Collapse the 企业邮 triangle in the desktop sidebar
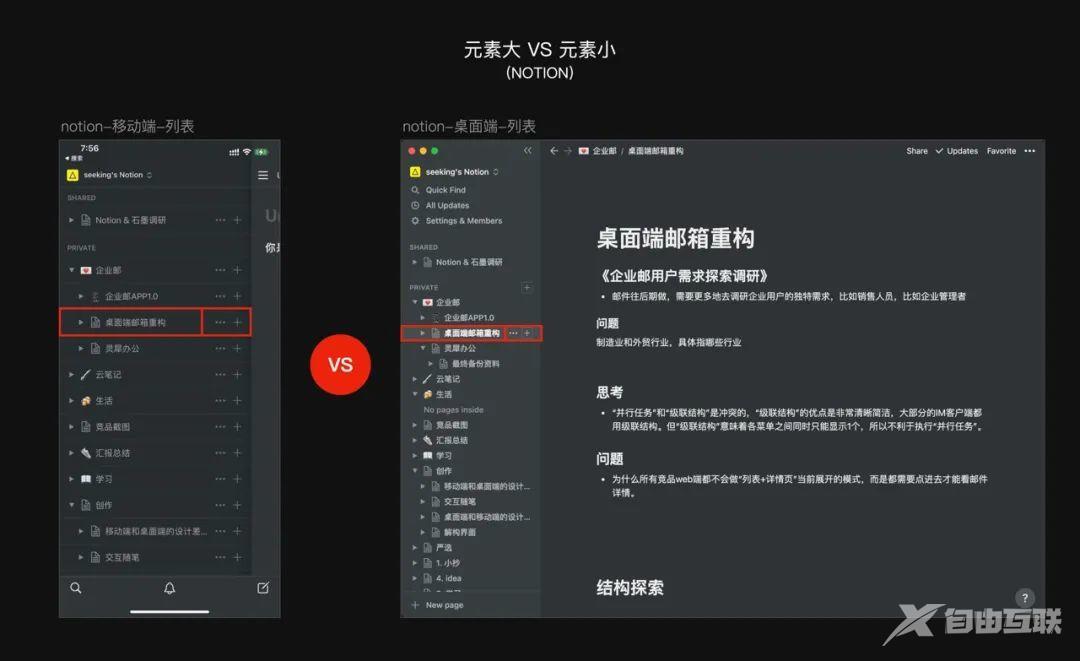This screenshot has height=661, width=1080. tap(415, 302)
